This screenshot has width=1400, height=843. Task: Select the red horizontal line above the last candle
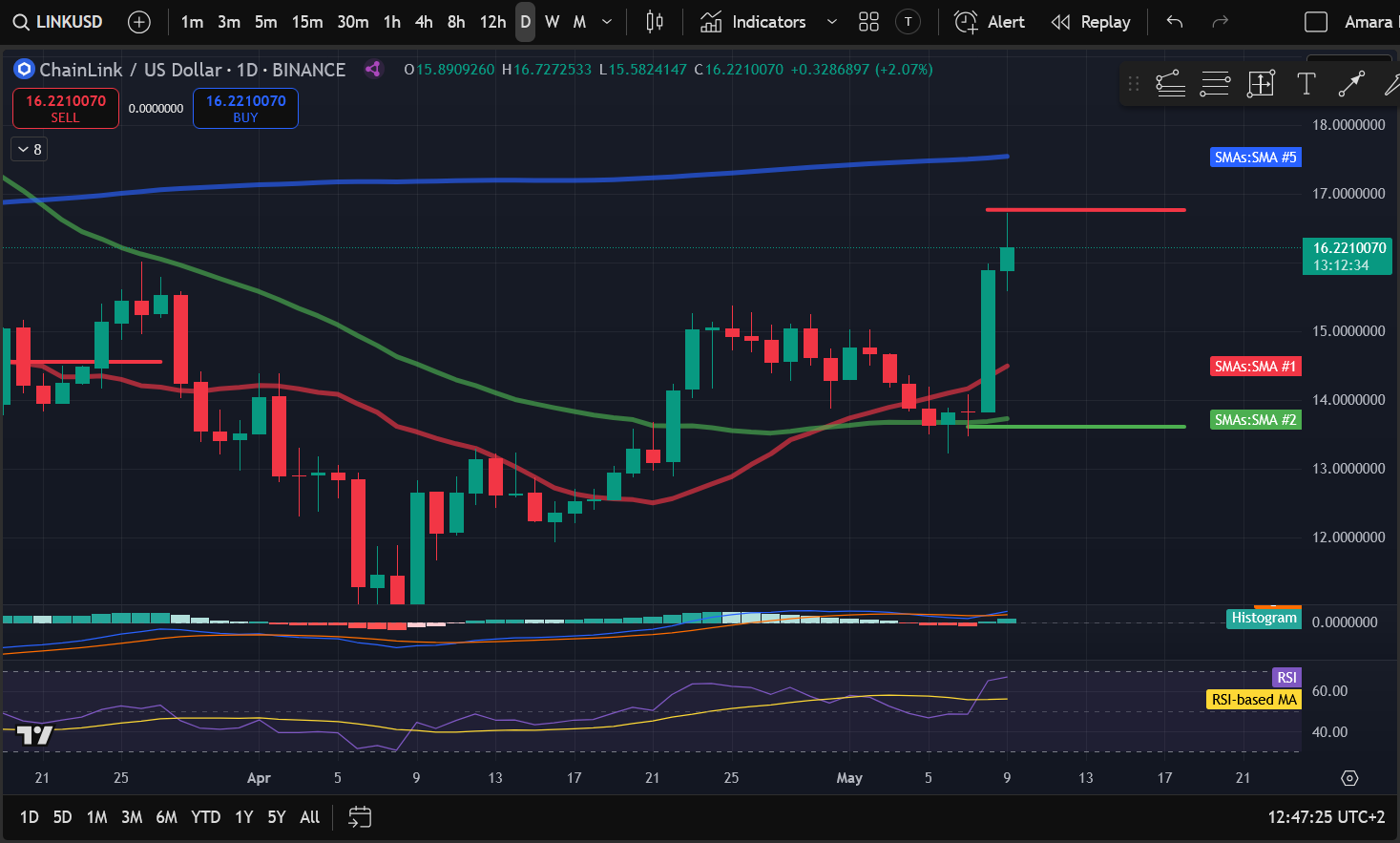(1086, 210)
